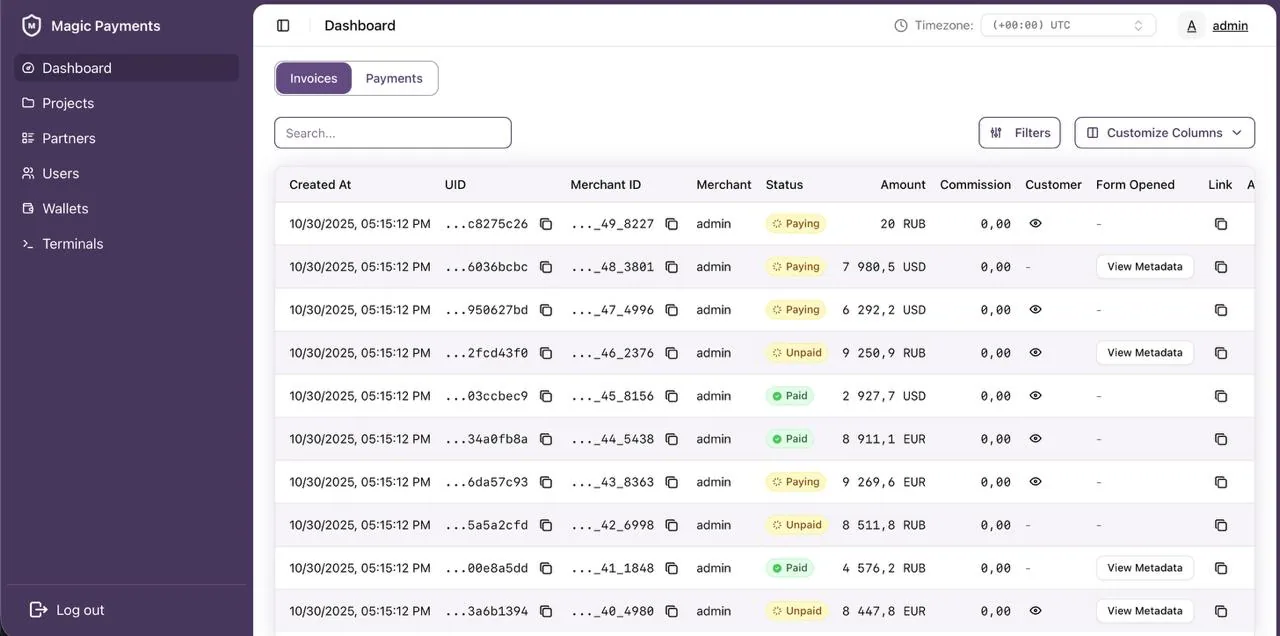Copy merchant ID ending 47_4996
This screenshot has width=1280, height=636.
tap(672, 310)
